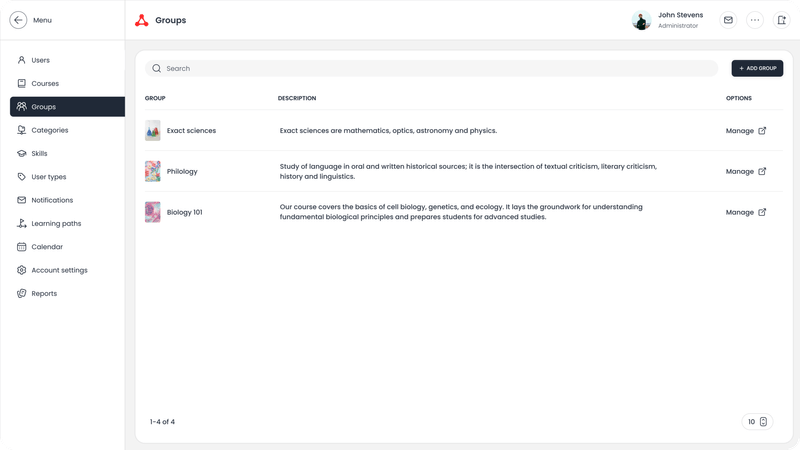Open Users in the sidebar
The image size is (800, 450).
pyautogui.click(x=40, y=60)
